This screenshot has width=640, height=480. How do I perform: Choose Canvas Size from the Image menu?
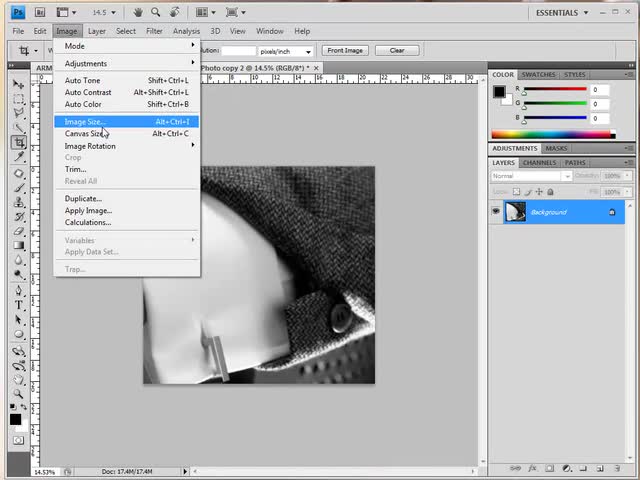tap(85, 133)
